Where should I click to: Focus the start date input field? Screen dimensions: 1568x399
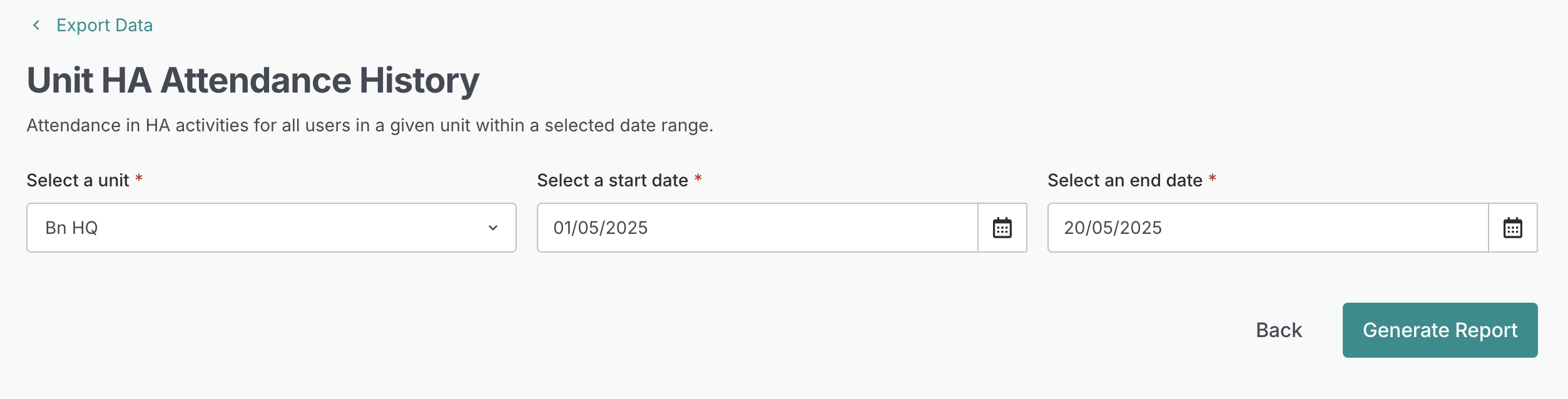757,228
